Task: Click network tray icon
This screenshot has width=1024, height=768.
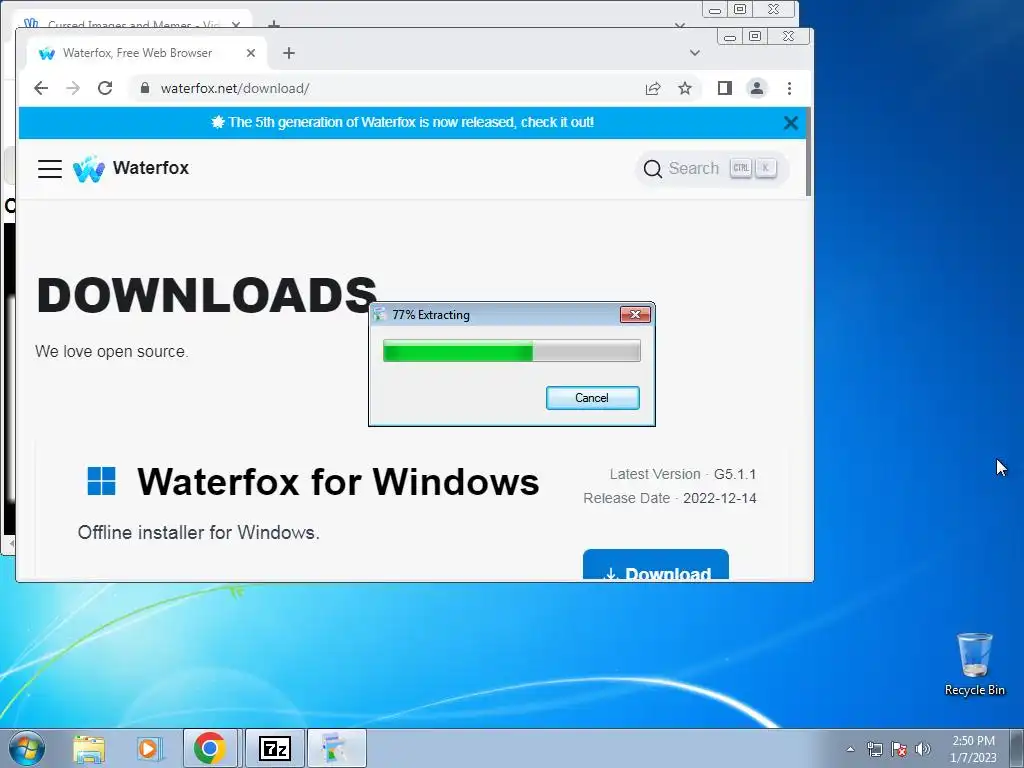Action: [x=874, y=749]
